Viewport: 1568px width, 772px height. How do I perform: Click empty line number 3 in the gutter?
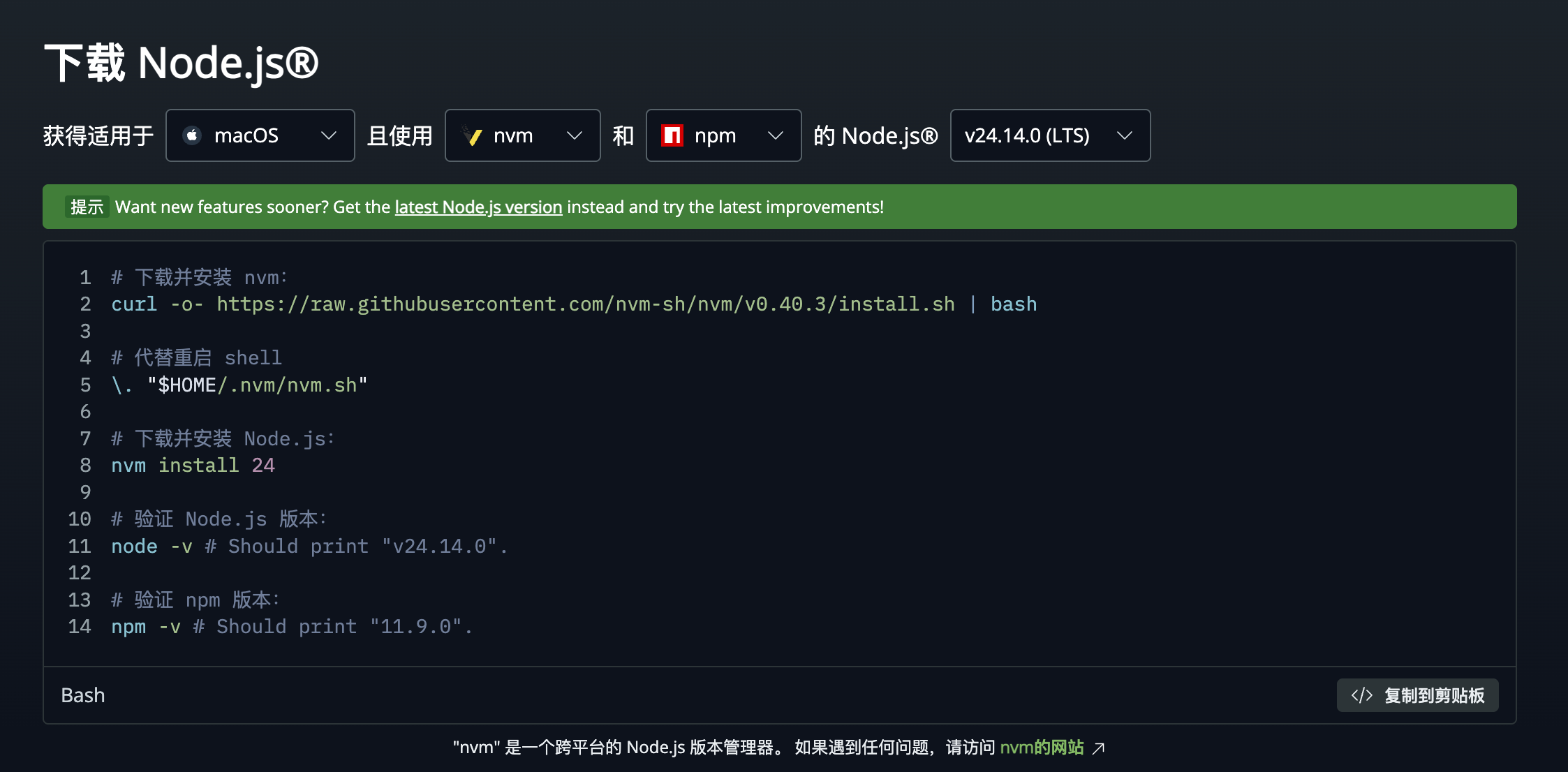tap(85, 332)
